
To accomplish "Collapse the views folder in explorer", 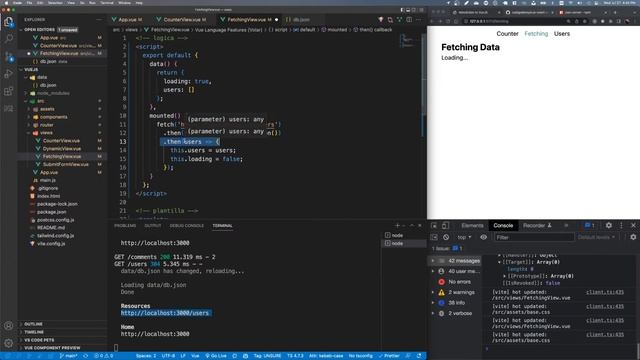I will pos(61,133).
